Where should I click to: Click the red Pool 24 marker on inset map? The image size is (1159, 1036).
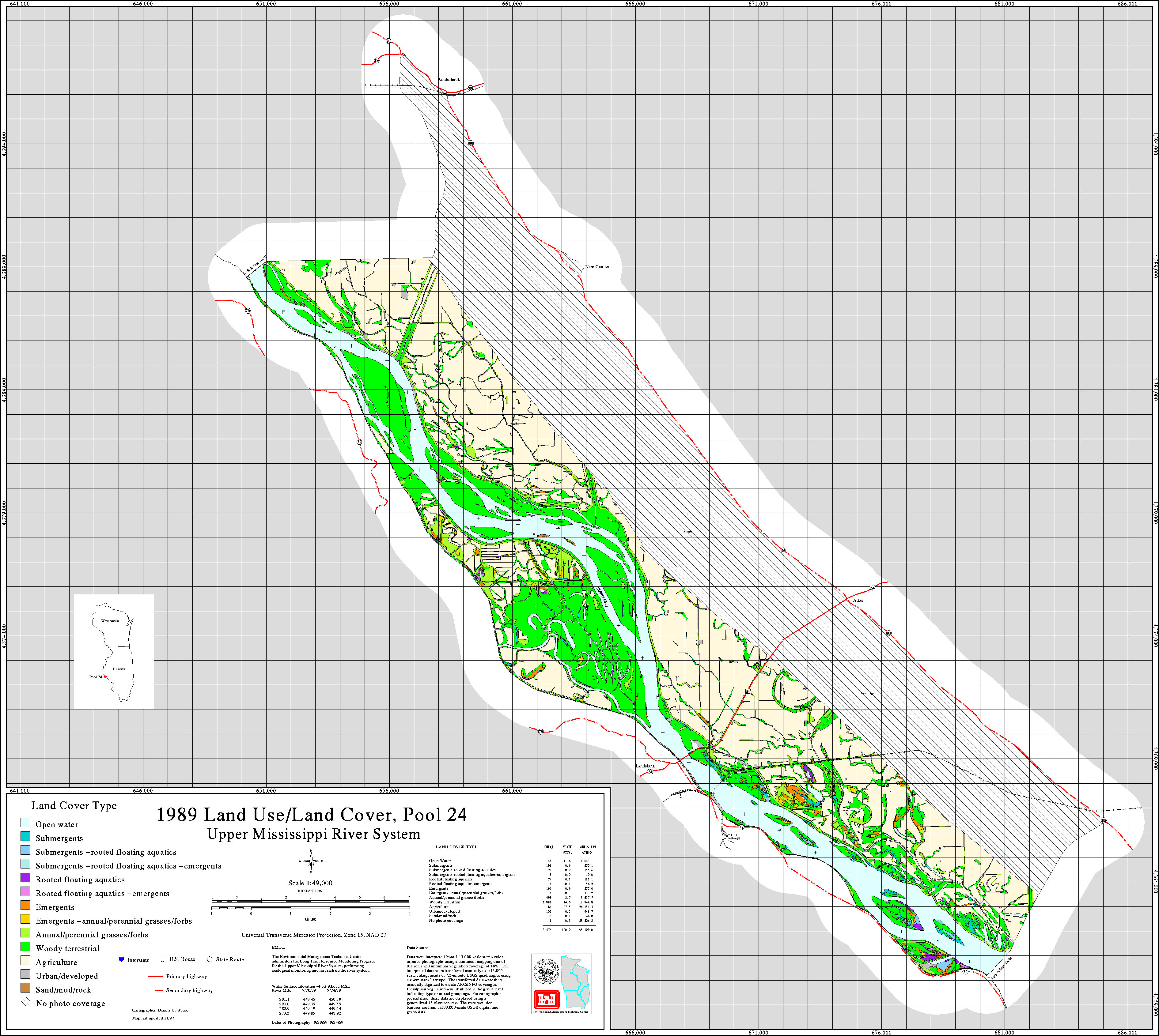pyautogui.click(x=105, y=677)
